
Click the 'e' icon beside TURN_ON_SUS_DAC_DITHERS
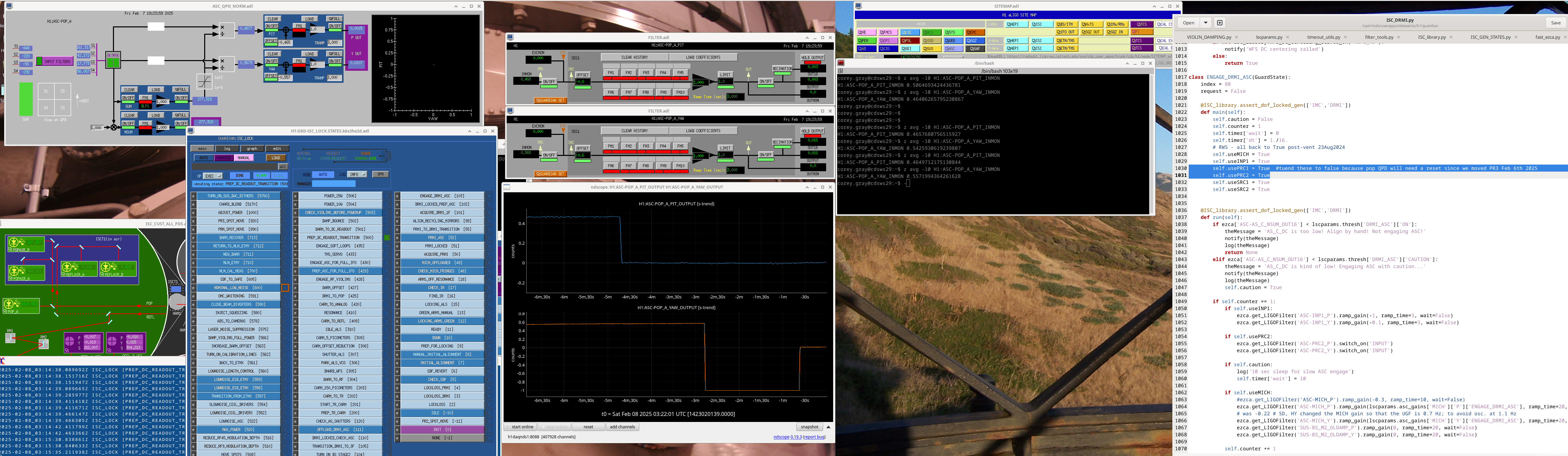[x=193, y=196]
